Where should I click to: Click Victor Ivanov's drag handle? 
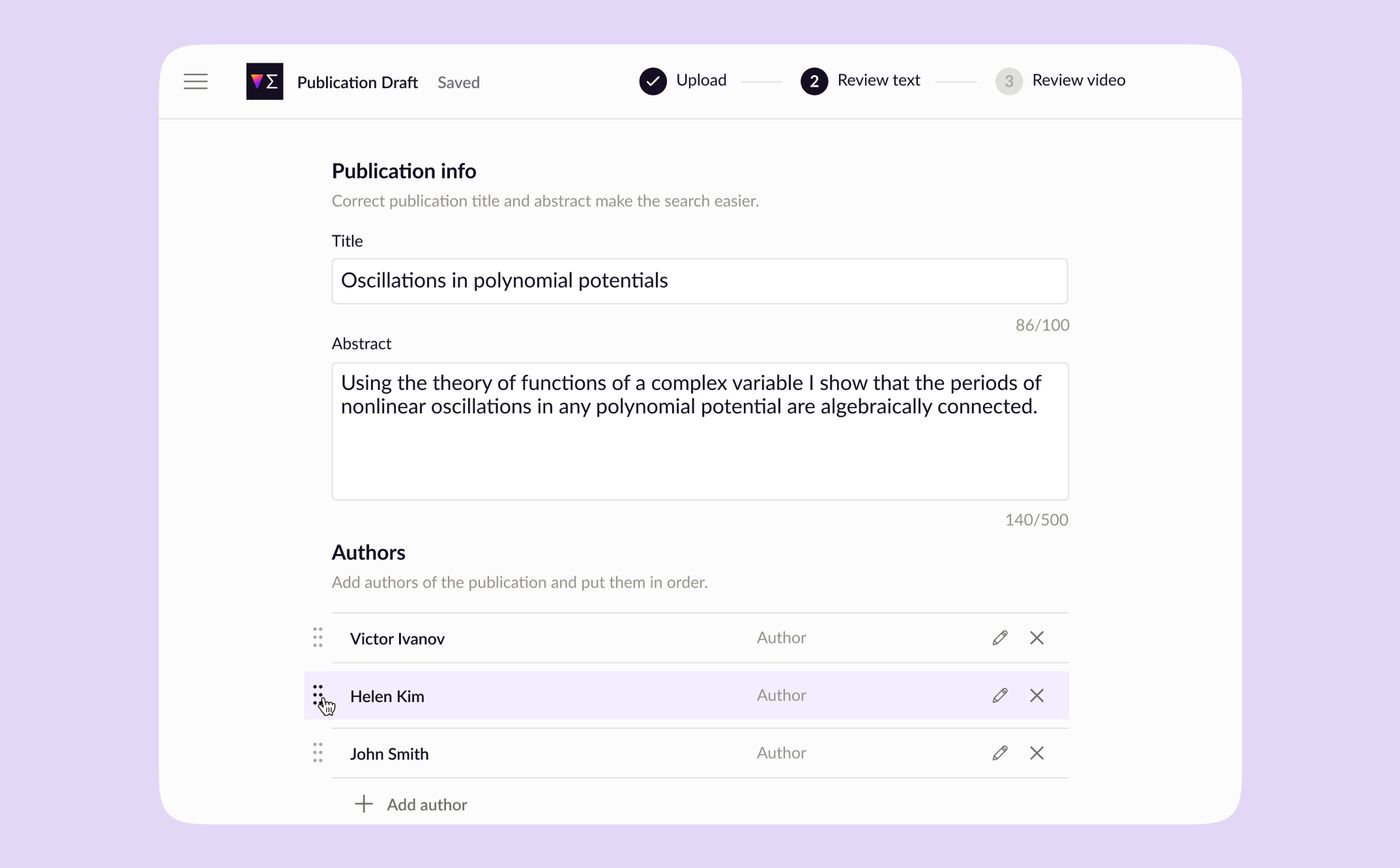(318, 637)
